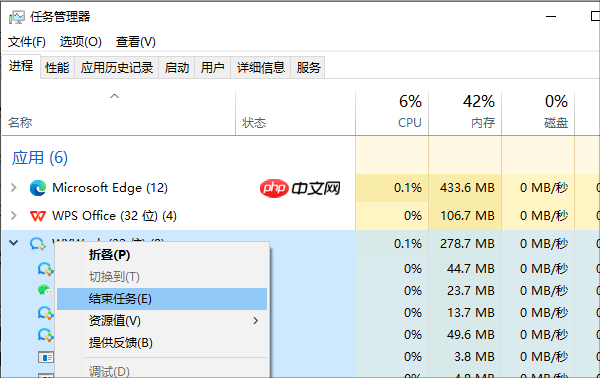Switch to the 进程 tab
The image size is (600, 378).
coord(21,66)
